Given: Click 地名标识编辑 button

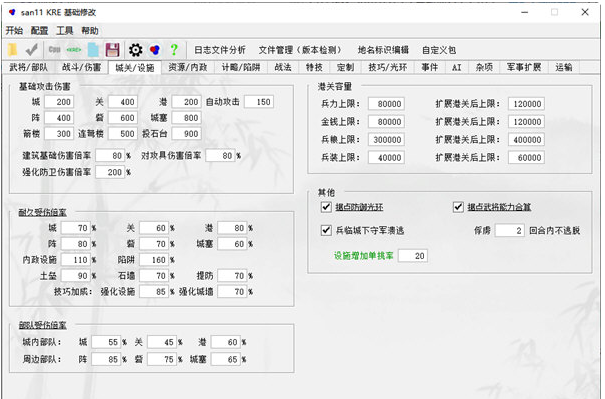Looking at the screenshot, I should click(x=383, y=50).
